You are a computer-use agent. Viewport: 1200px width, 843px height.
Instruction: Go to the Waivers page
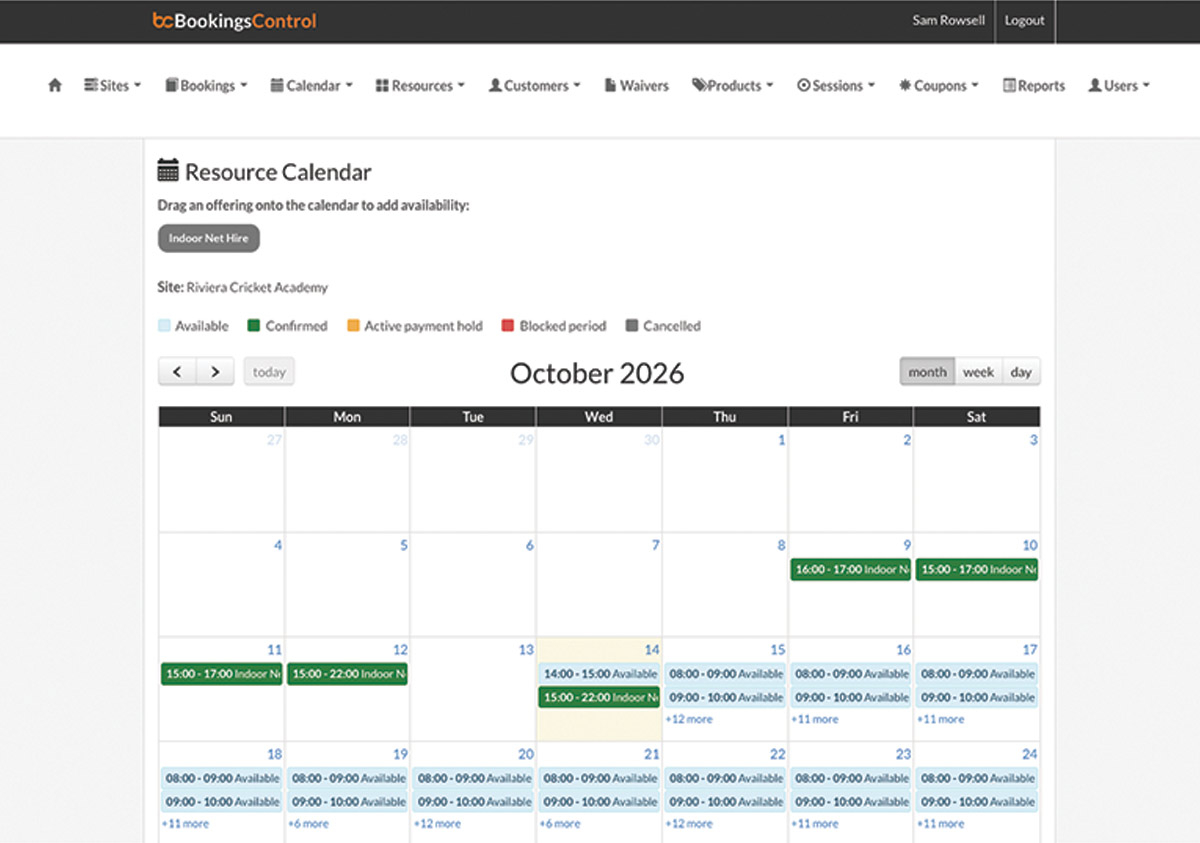(637, 86)
